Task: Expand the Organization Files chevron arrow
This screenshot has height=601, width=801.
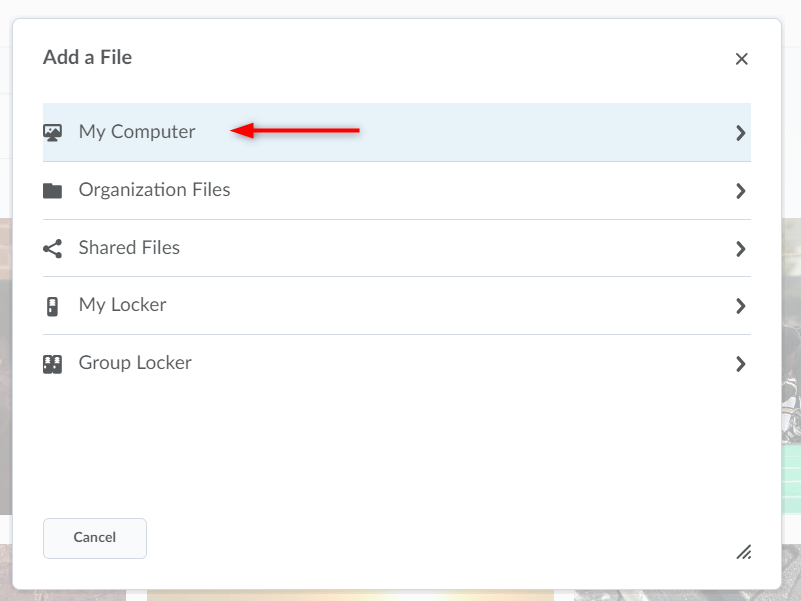Action: pyautogui.click(x=740, y=190)
